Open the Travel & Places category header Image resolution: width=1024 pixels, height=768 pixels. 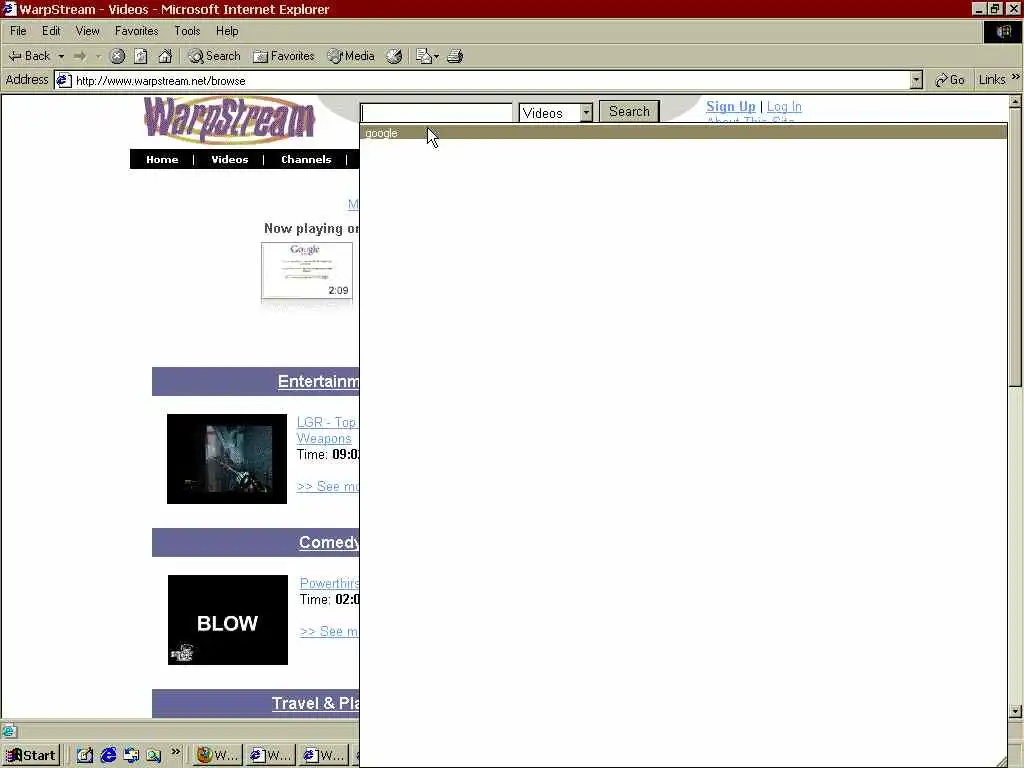click(x=315, y=703)
